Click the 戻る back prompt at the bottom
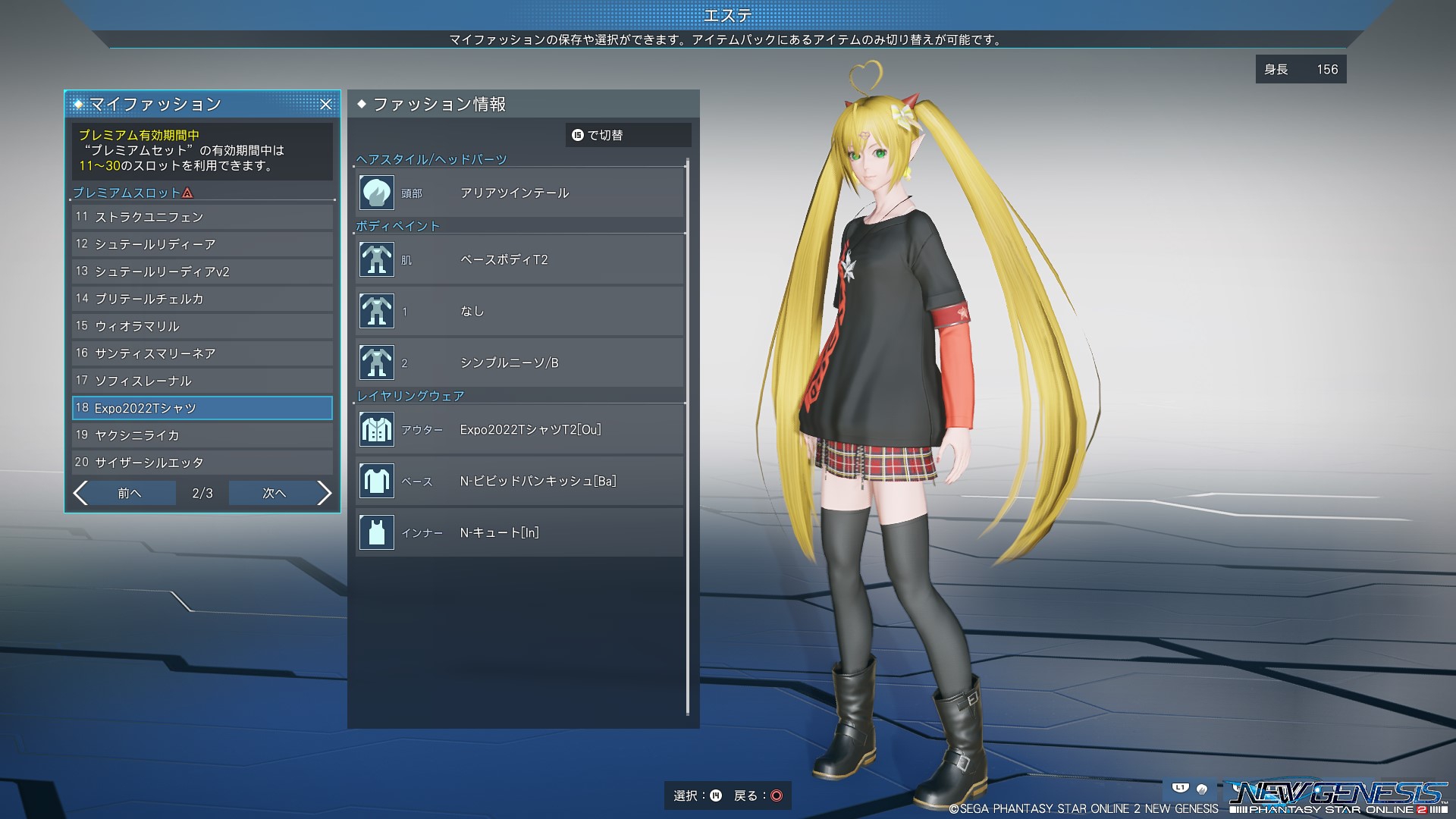 [x=758, y=795]
